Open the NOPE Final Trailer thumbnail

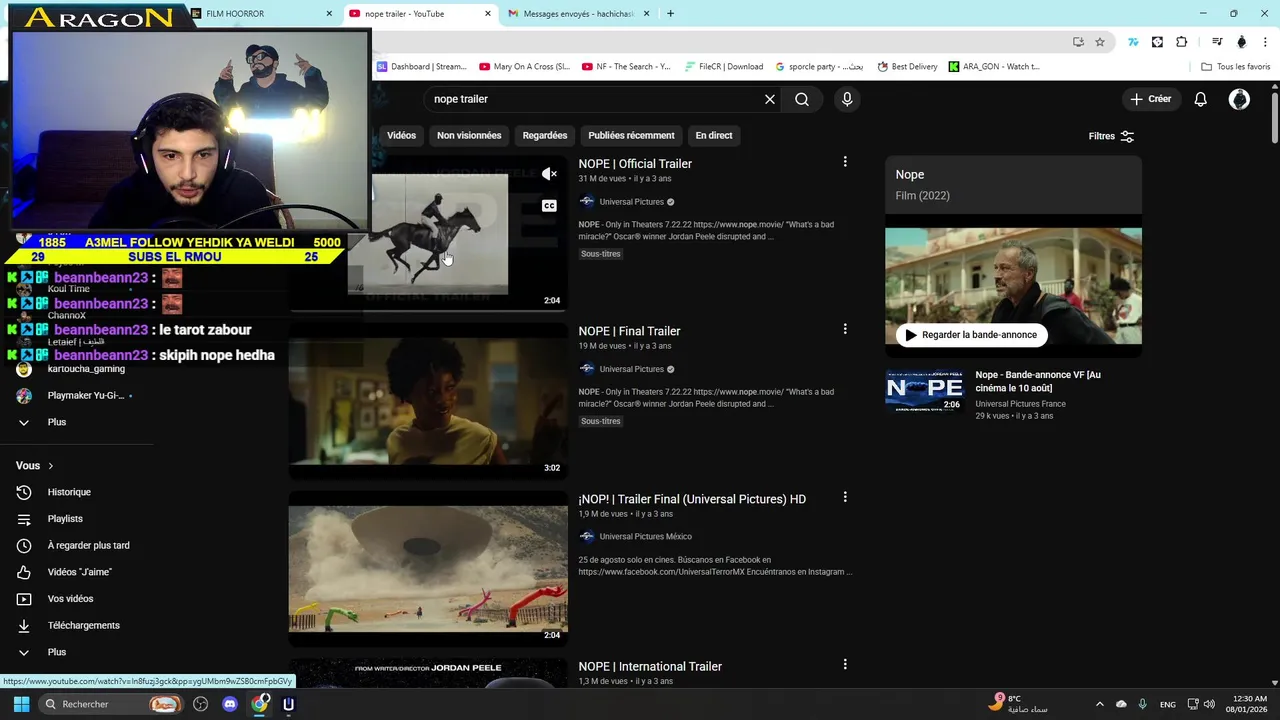point(428,401)
